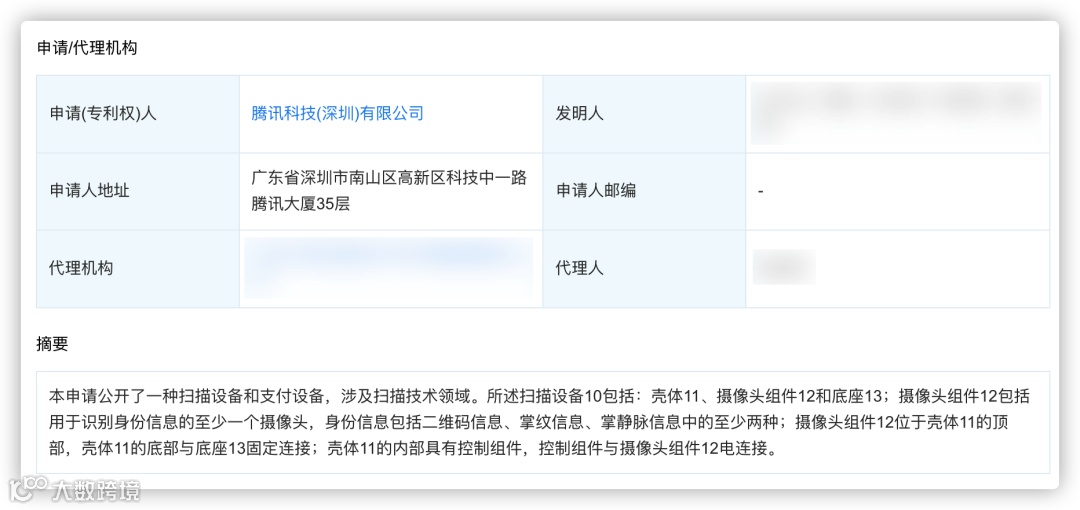
Task: Click the blurred 发明人 value cell
Action: click(897, 114)
